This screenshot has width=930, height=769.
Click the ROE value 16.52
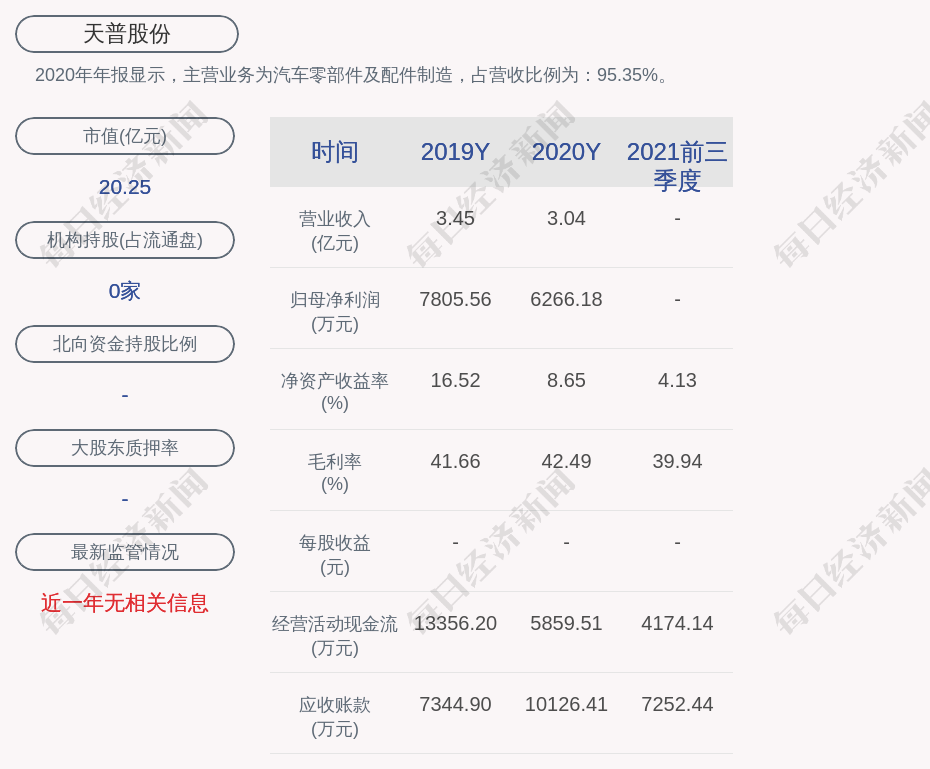pos(456,380)
